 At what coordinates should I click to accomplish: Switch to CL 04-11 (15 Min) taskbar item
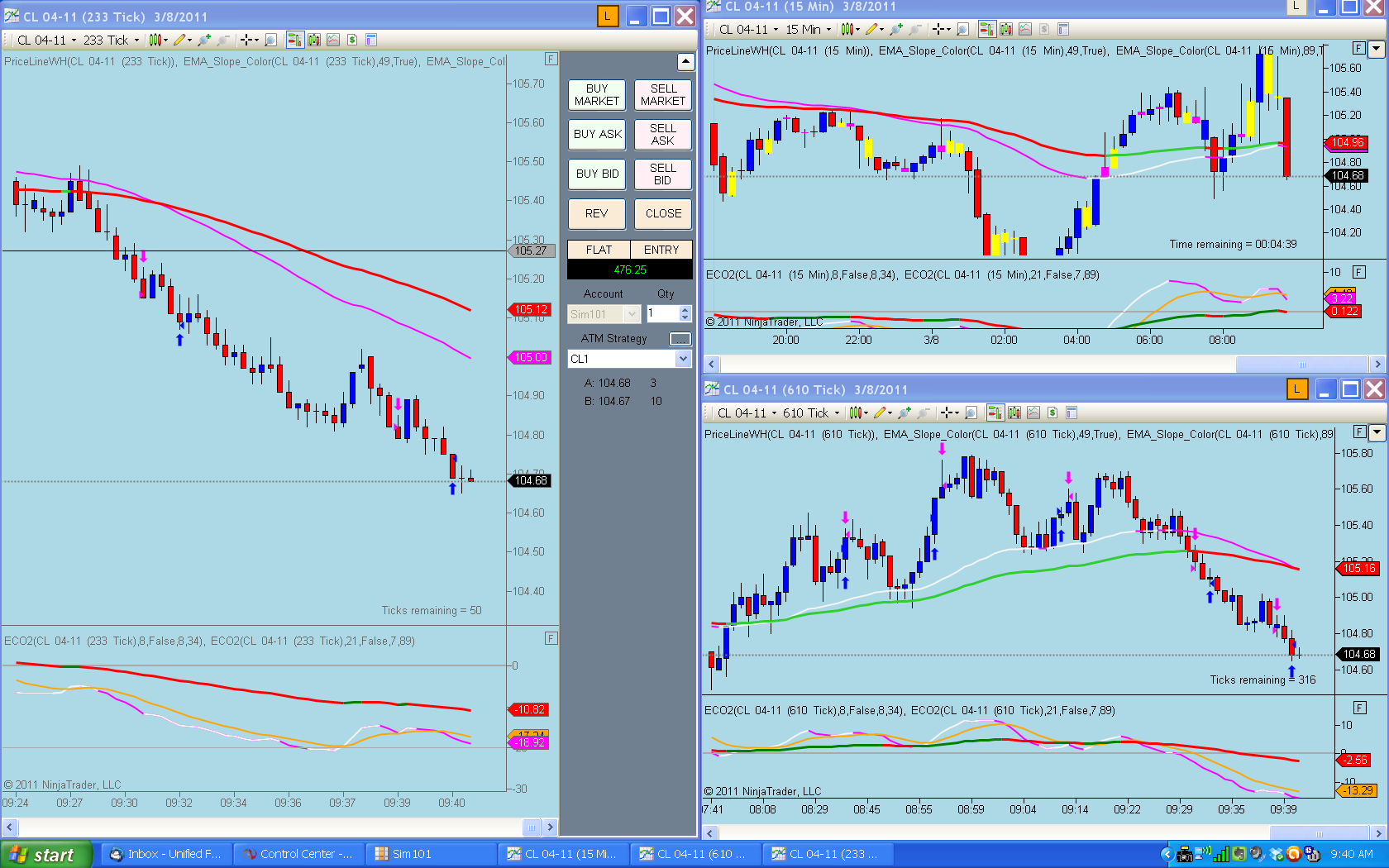click(x=562, y=855)
